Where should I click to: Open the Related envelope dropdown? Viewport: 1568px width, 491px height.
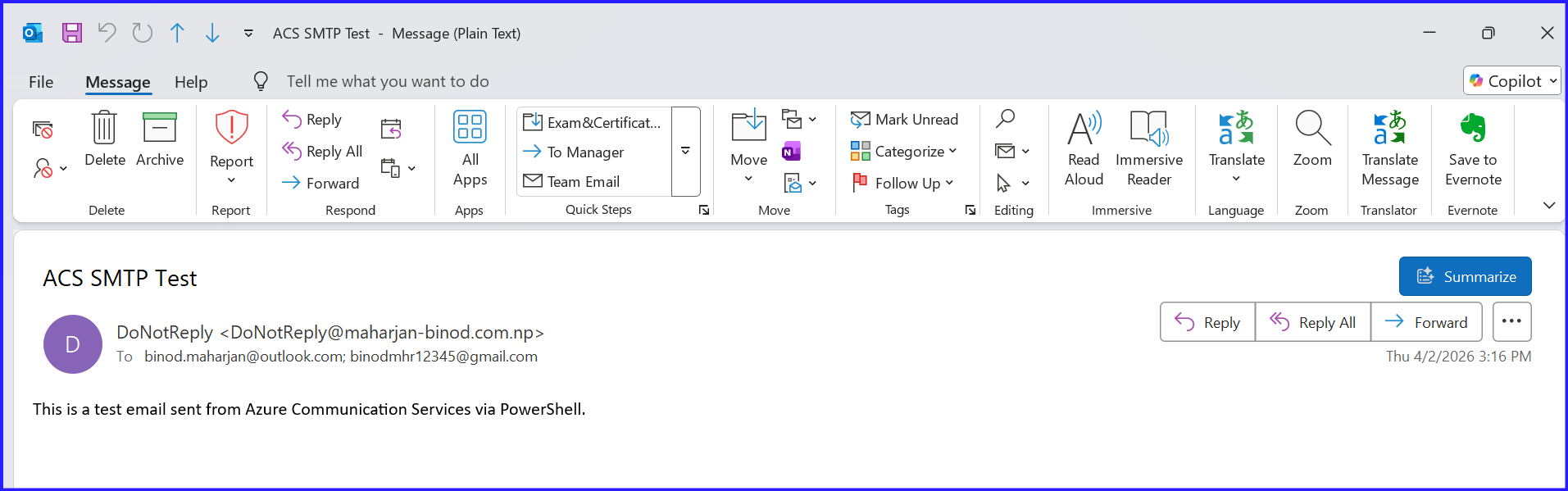click(x=1012, y=151)
